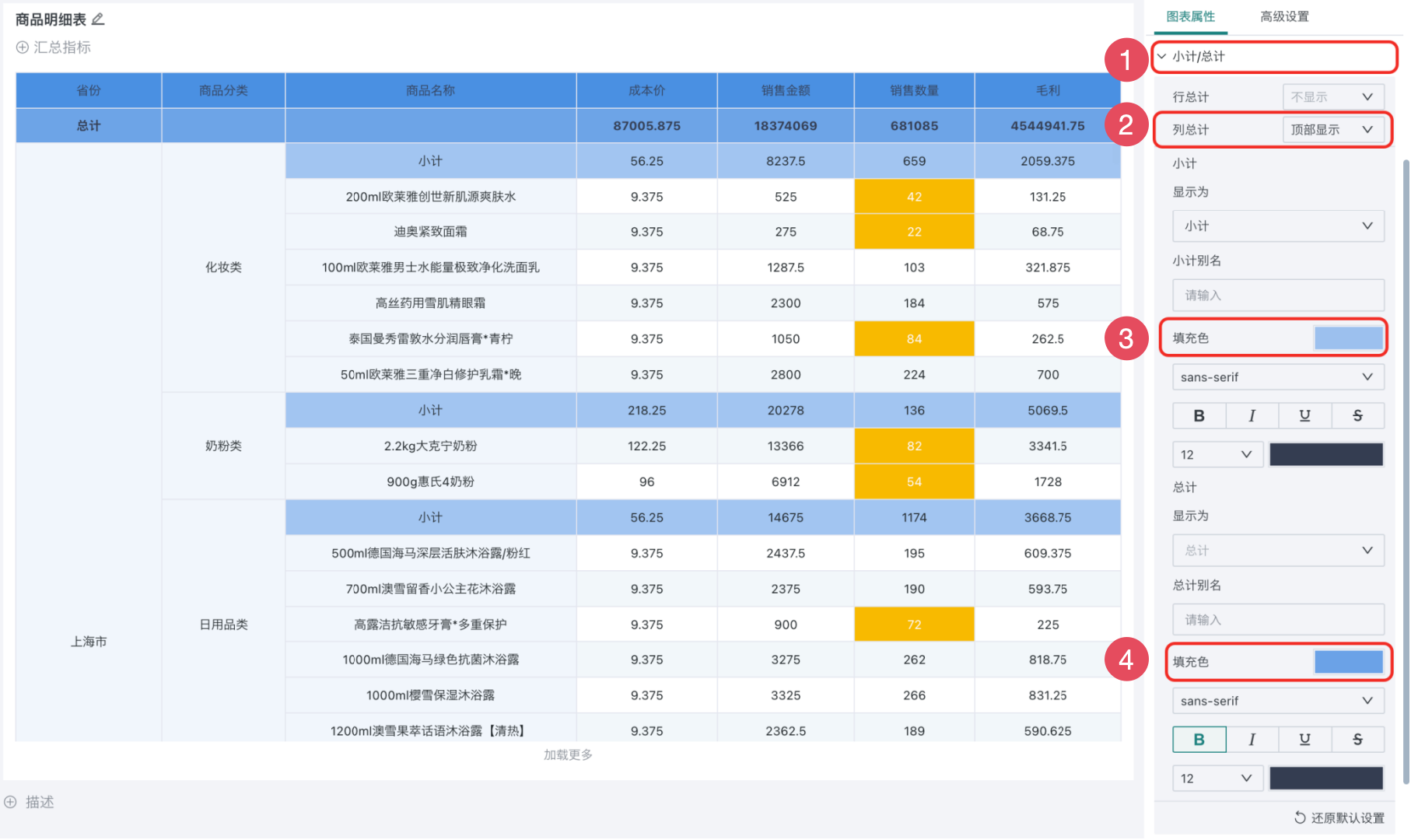The width and height of the screenshot is (1411, 840).
Task: Toggle underline in the 总计 font section
Action: coord(1305,740)
